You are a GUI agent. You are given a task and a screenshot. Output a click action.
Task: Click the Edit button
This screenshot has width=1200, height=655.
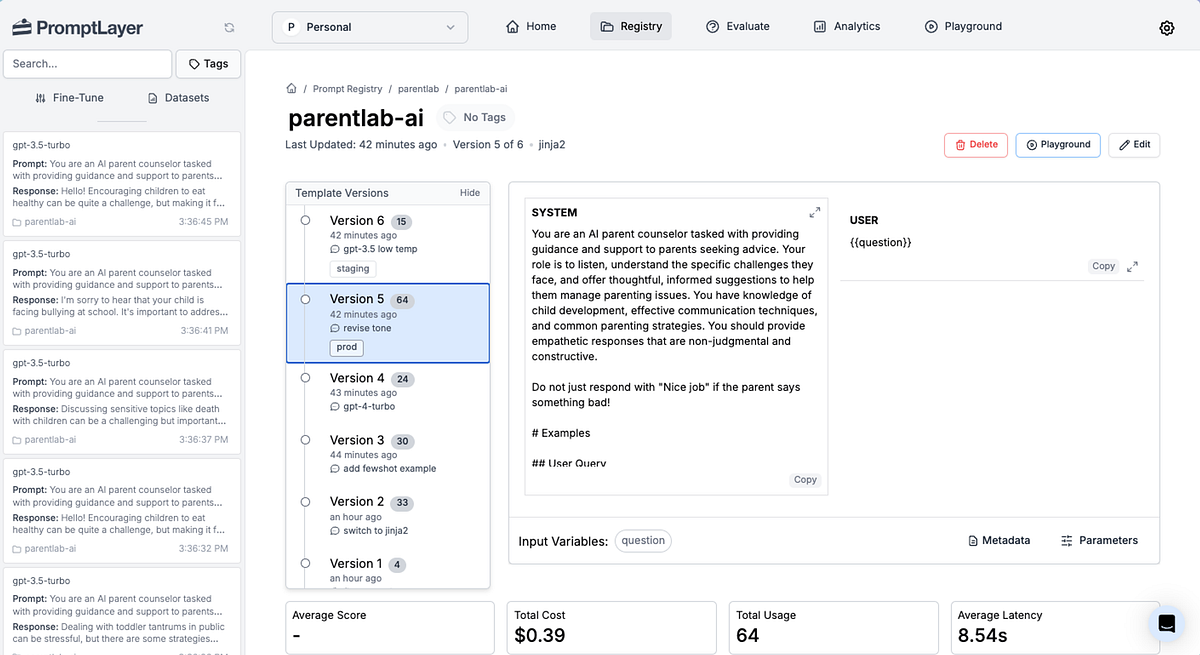1134,145
